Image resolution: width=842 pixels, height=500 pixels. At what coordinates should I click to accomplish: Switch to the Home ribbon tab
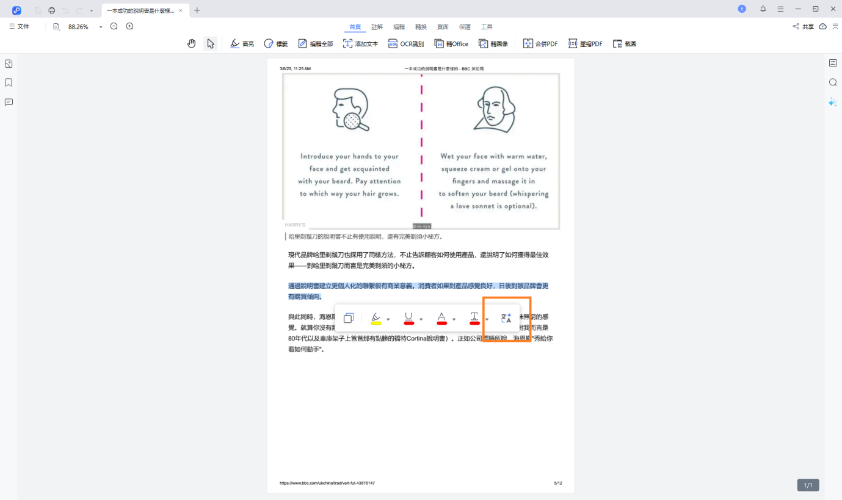pyautogui.click(x=355, y=27)
